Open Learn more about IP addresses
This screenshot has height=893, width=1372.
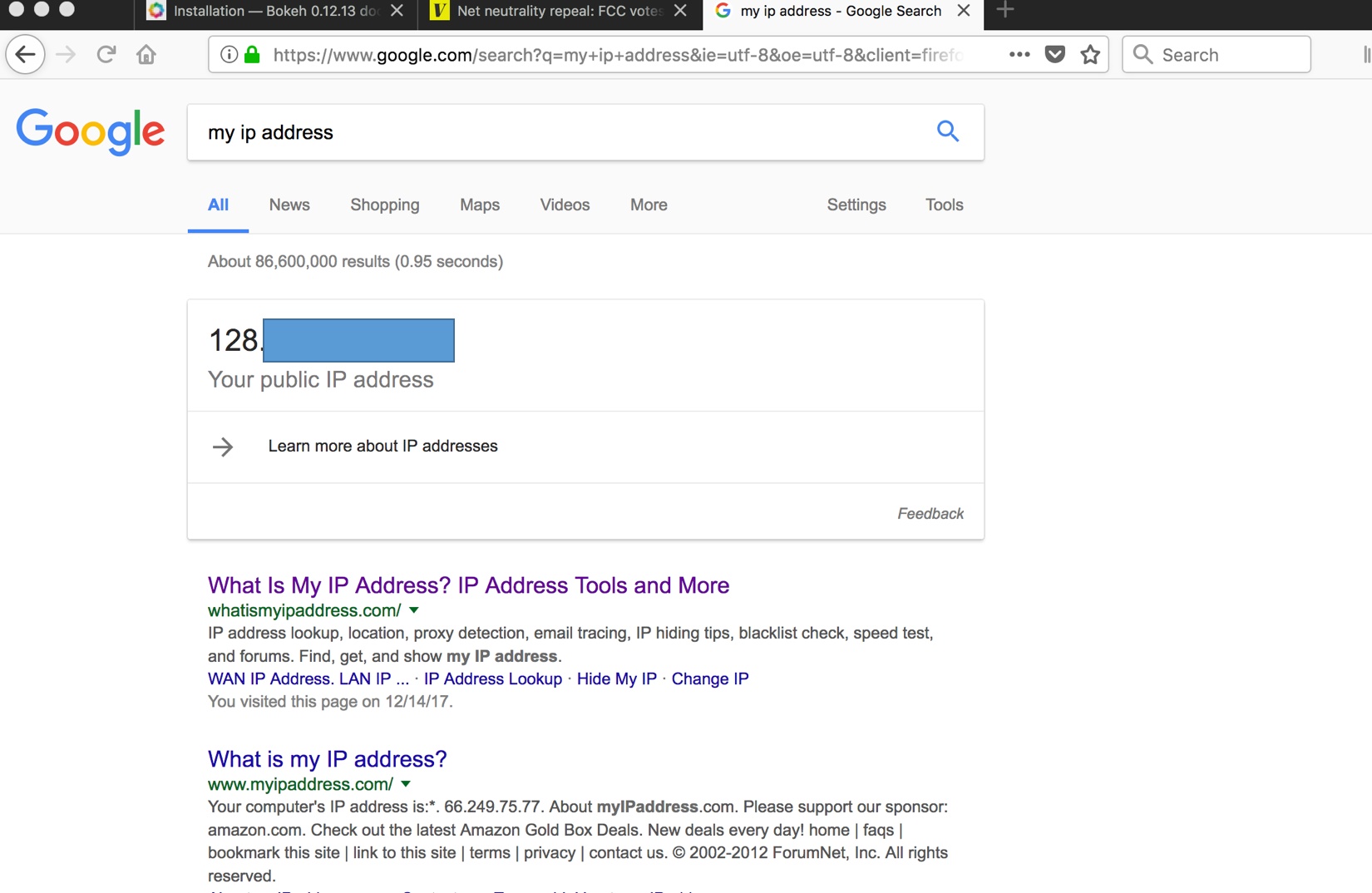[x=382, y=446]
